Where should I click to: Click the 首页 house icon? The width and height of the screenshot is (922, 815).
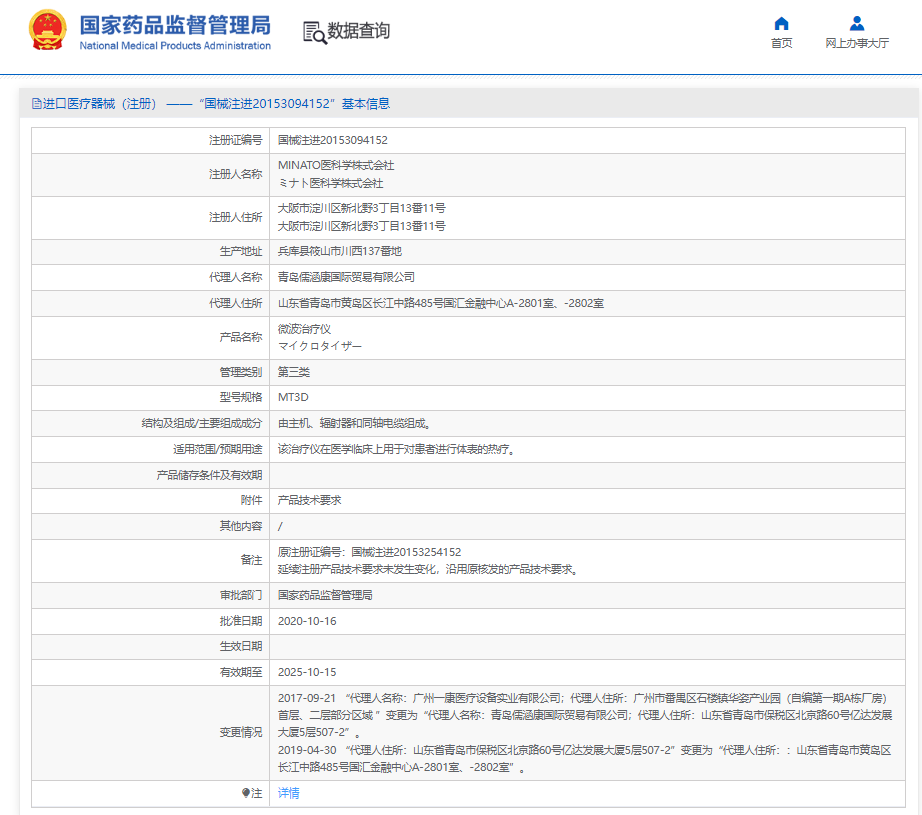(782, 23)
